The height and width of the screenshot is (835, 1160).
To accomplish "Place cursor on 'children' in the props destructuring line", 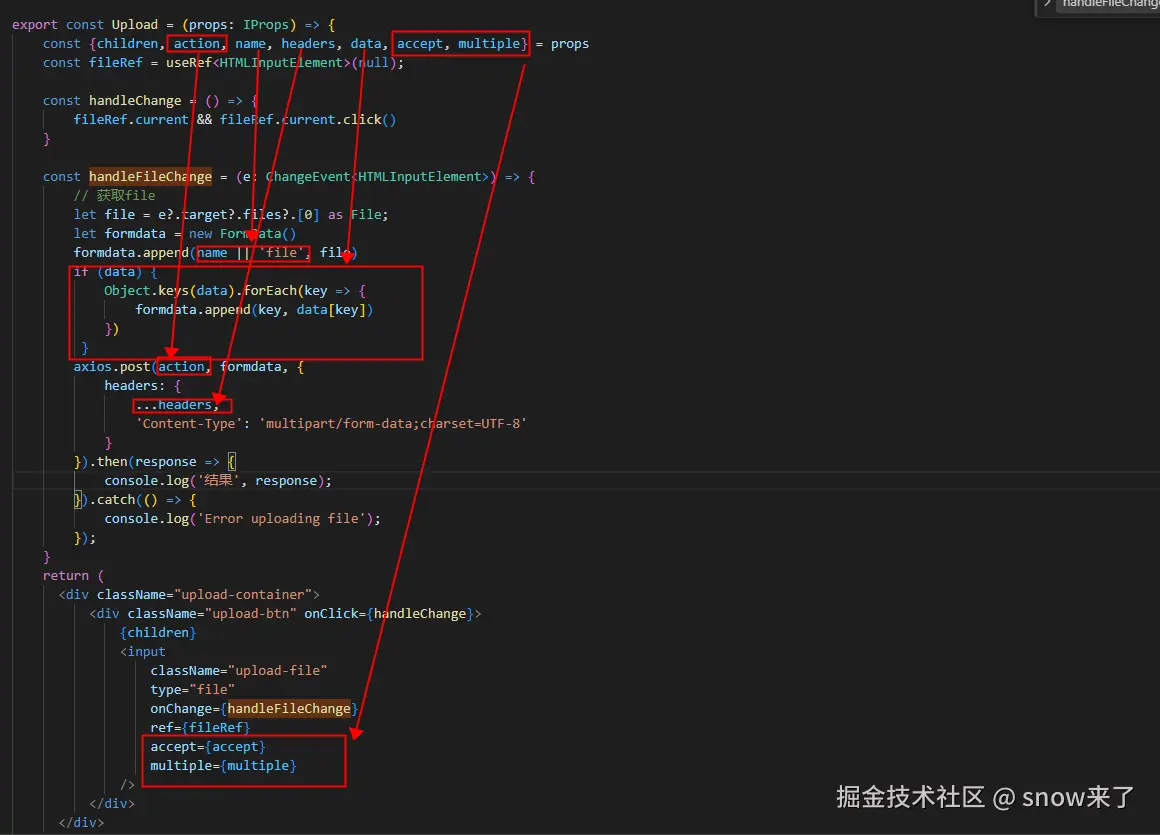I will (127, 44).
